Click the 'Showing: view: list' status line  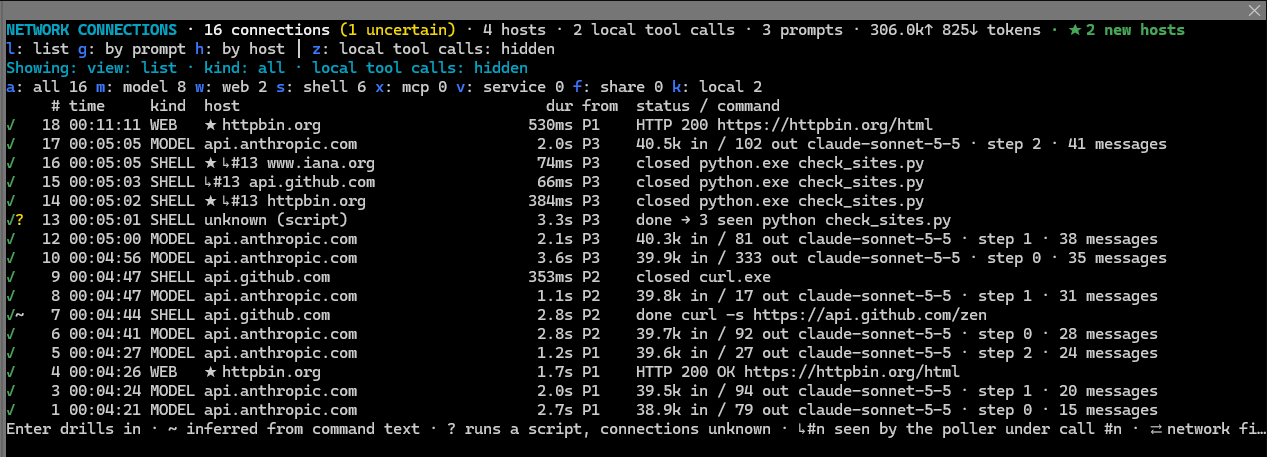point(267,68)
